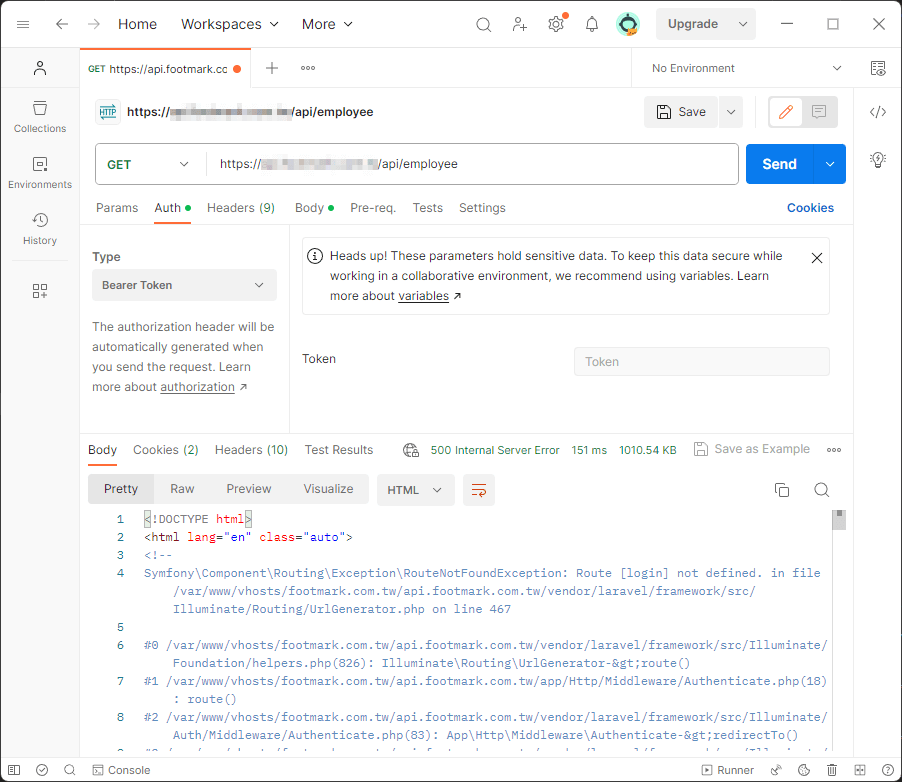
Task: Open the Environments sidebar panel
Action: (x=40, y=172)
